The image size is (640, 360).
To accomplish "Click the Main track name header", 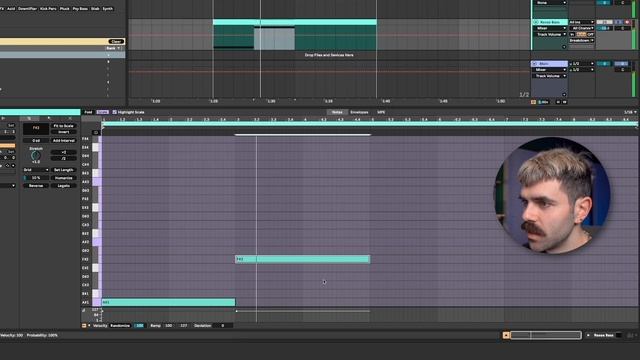I will click(x=550, y=64).
